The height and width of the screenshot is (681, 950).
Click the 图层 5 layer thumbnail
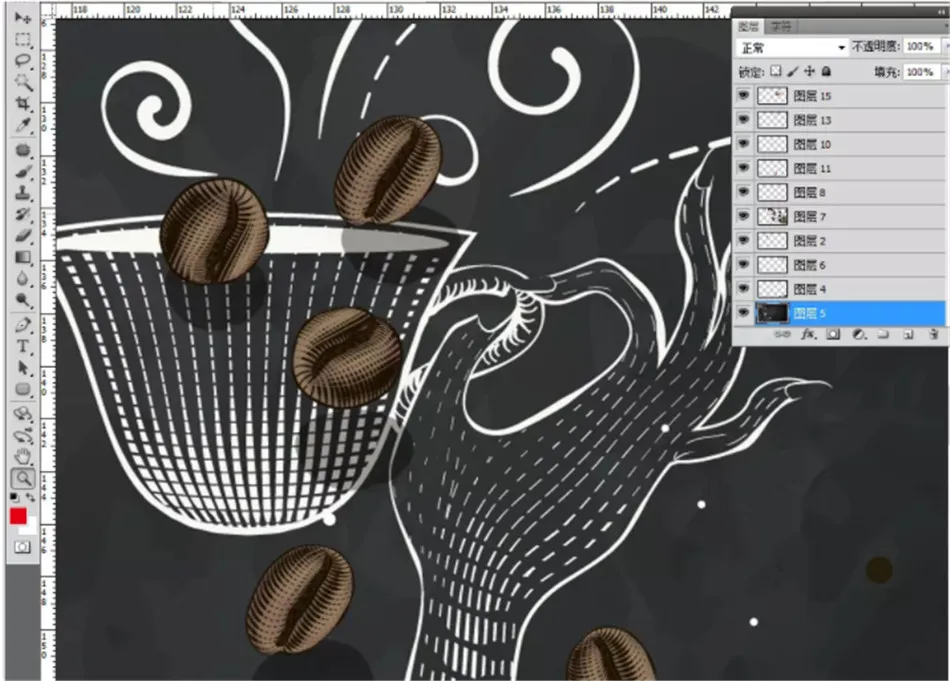pos(772,313)
